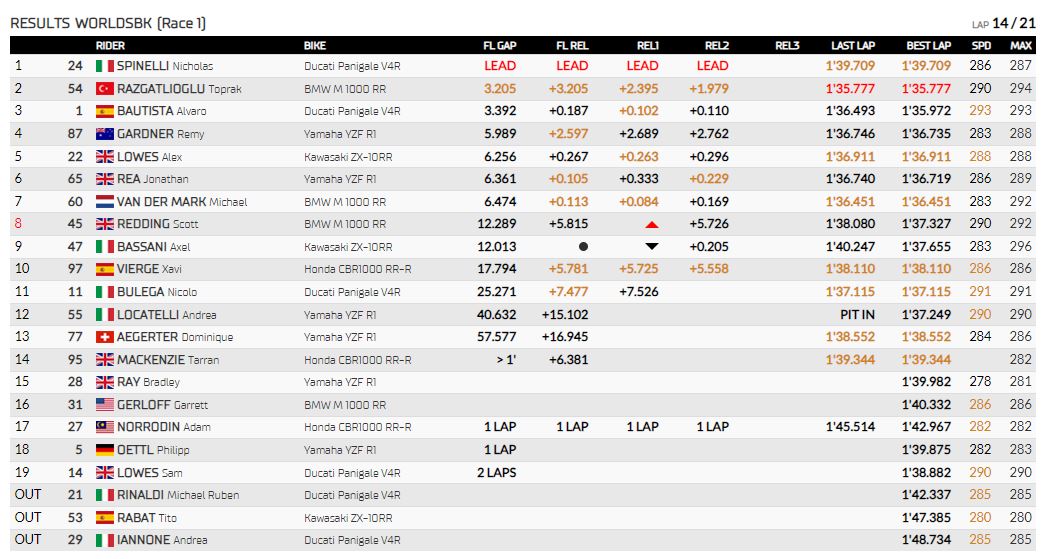Click the Dutch flag beside VAN DER MARK
1053x559 pixels.
click(105, 202)
